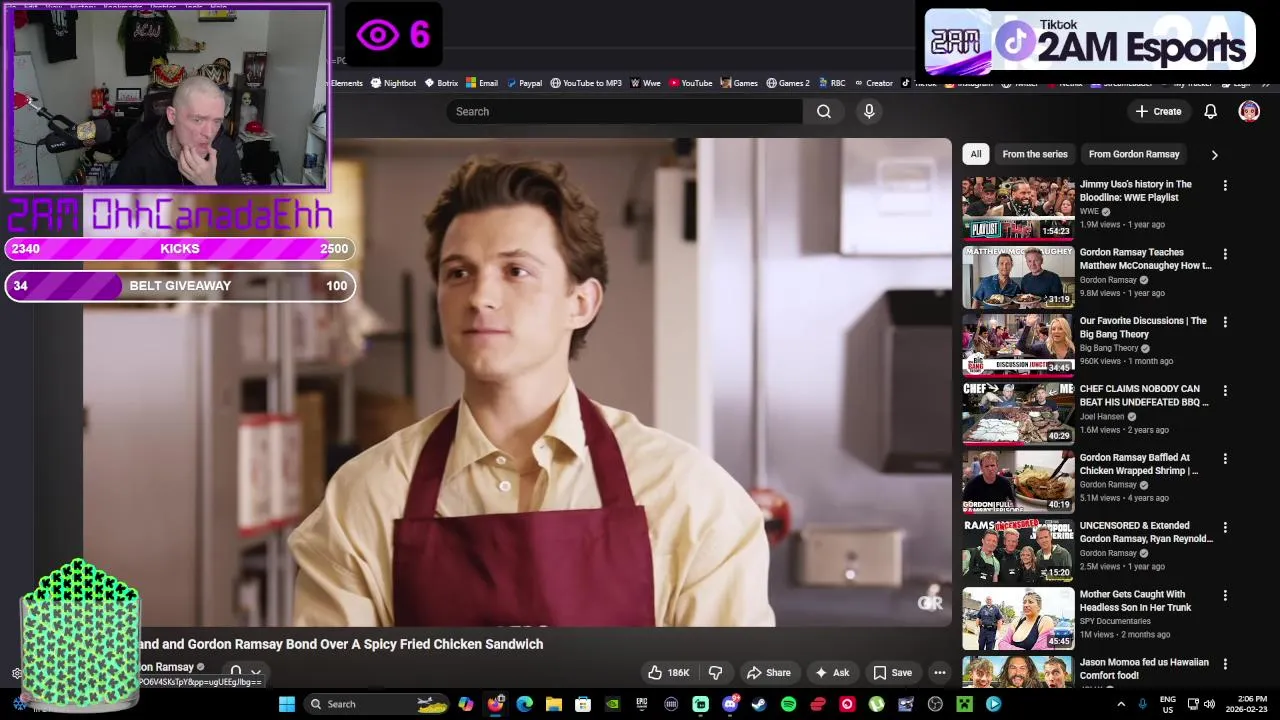Click the YouTube search magnifier button
Viewport: 1280px width, 720px height.
824,112
